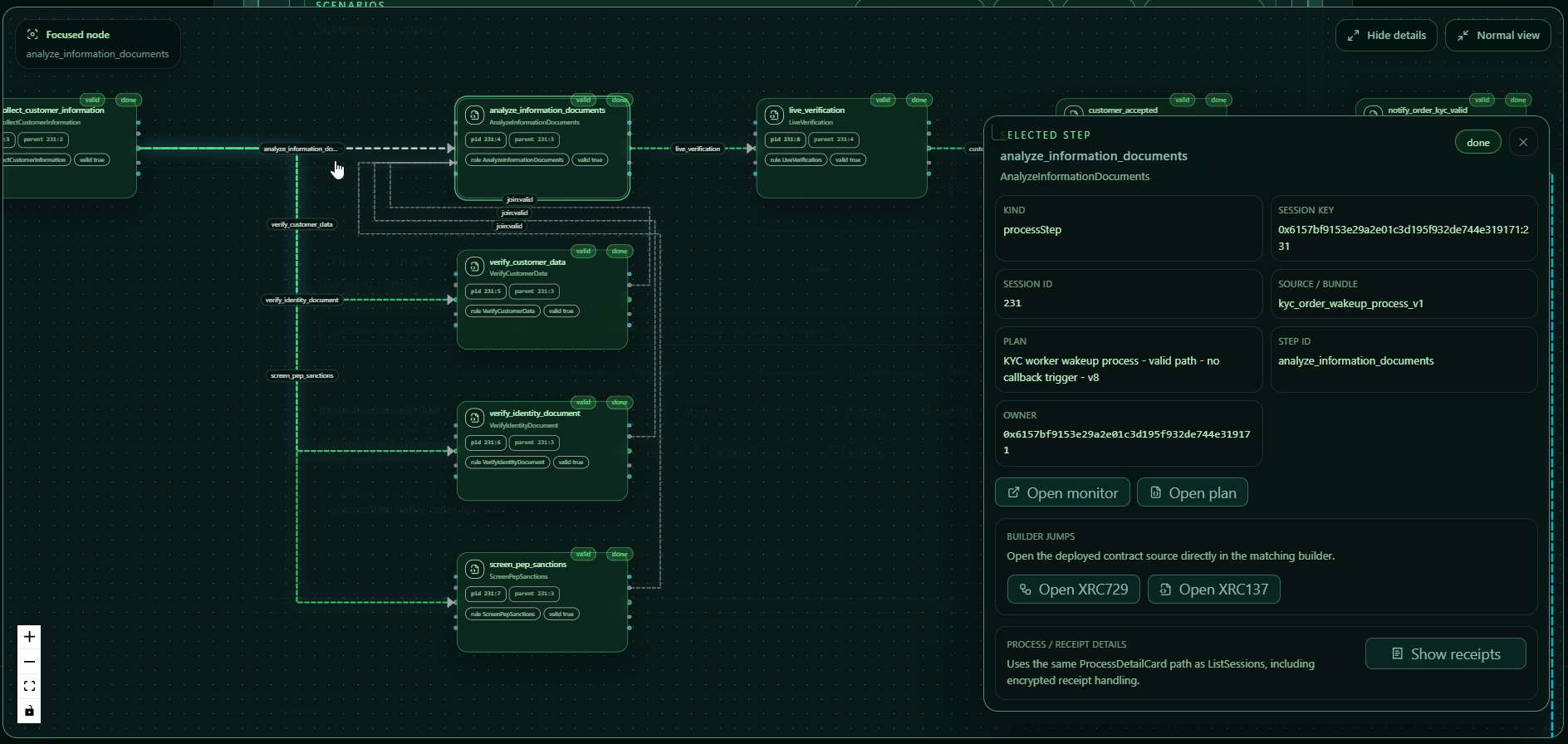This screenshot has width=1568, height=744.
Task: Click the pid 231:8 chip on live_verification
Action: click(x=785, y=139)
